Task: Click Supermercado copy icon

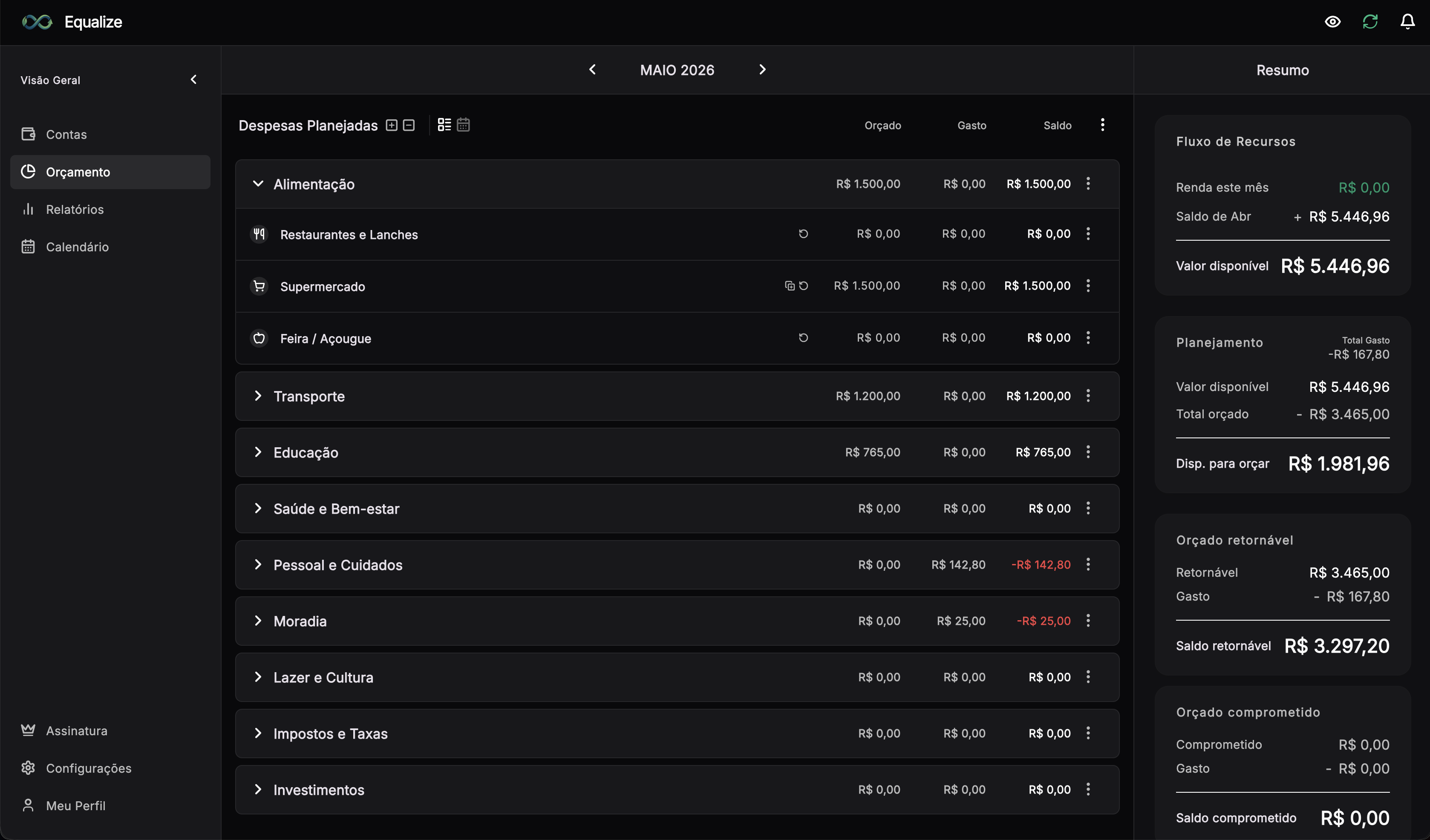Action: click(789, 286)
